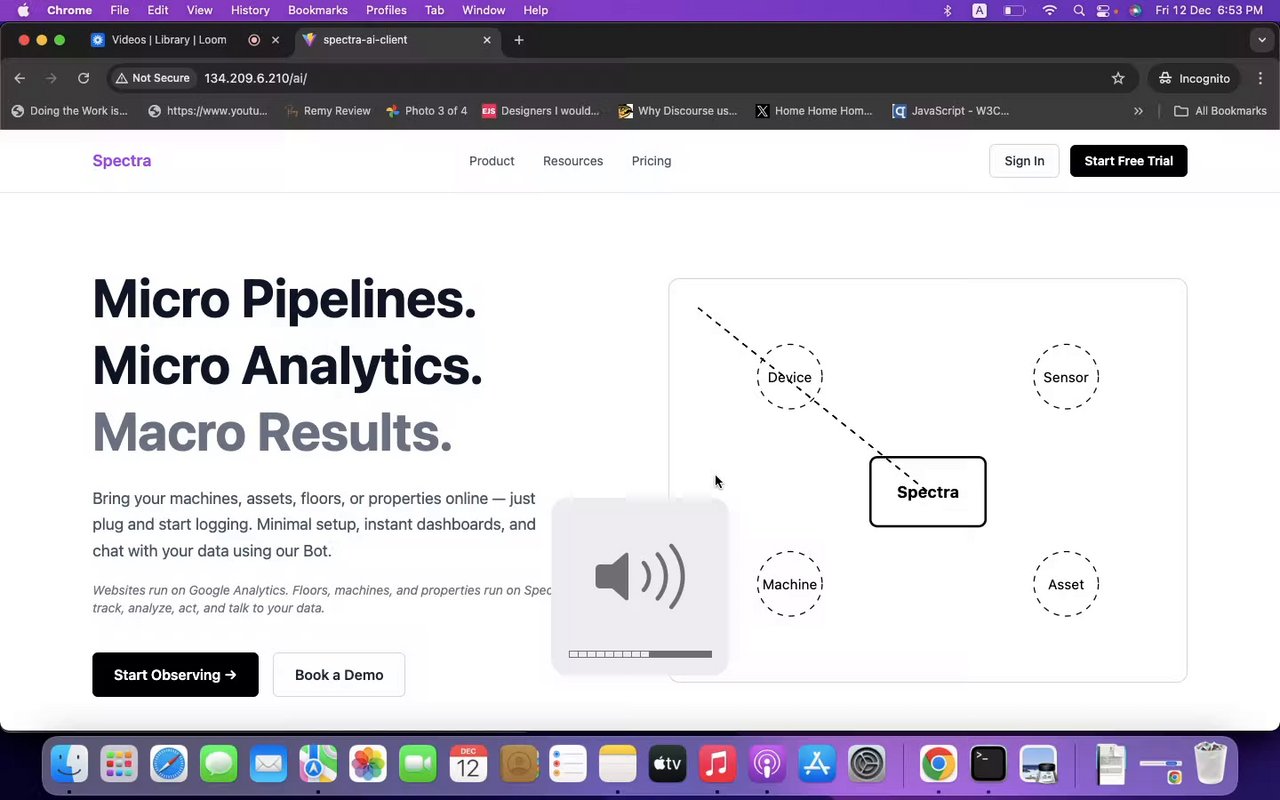Screen dimensions: 1280x800
Task: Close the spectra-ai-client tab
Action: pyautogui.click(x=487, y=40)
